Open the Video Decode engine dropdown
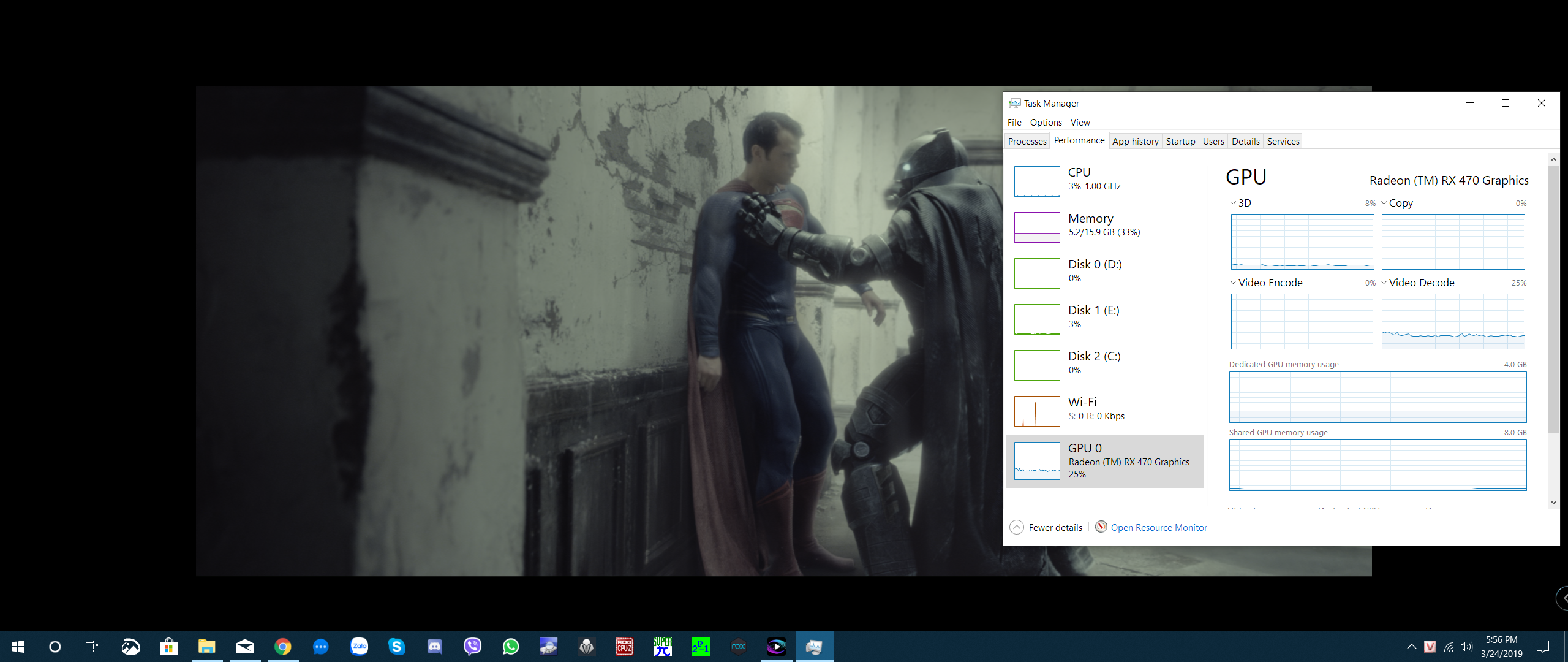Screen dimensions: 1568x662 (x=1418, y=283)
